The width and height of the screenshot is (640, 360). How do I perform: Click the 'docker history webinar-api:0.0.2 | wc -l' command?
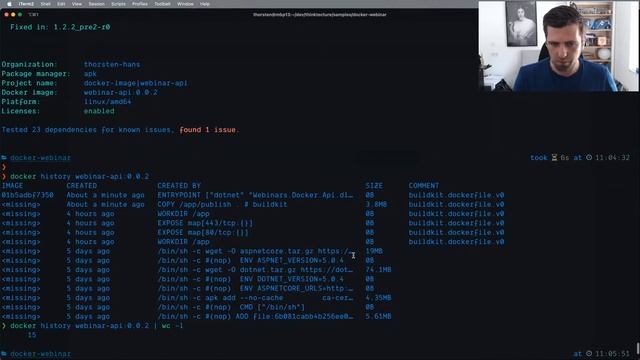(x=96, y=326)
